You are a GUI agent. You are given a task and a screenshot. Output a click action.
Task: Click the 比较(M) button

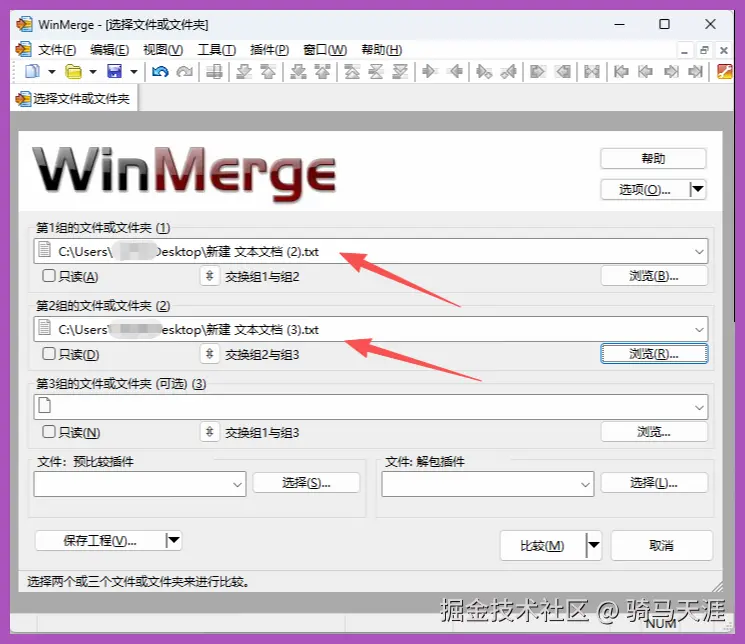point(543,545)
